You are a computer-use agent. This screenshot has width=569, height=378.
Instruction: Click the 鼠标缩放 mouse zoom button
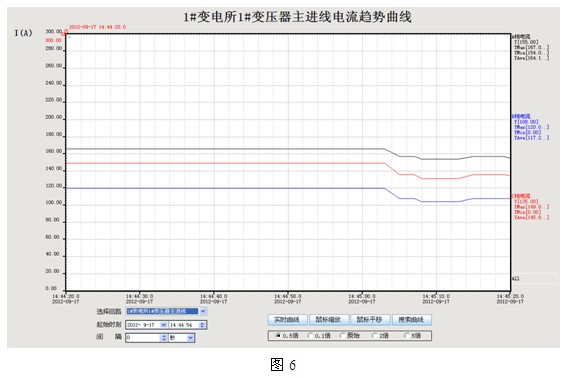(328, 320)
